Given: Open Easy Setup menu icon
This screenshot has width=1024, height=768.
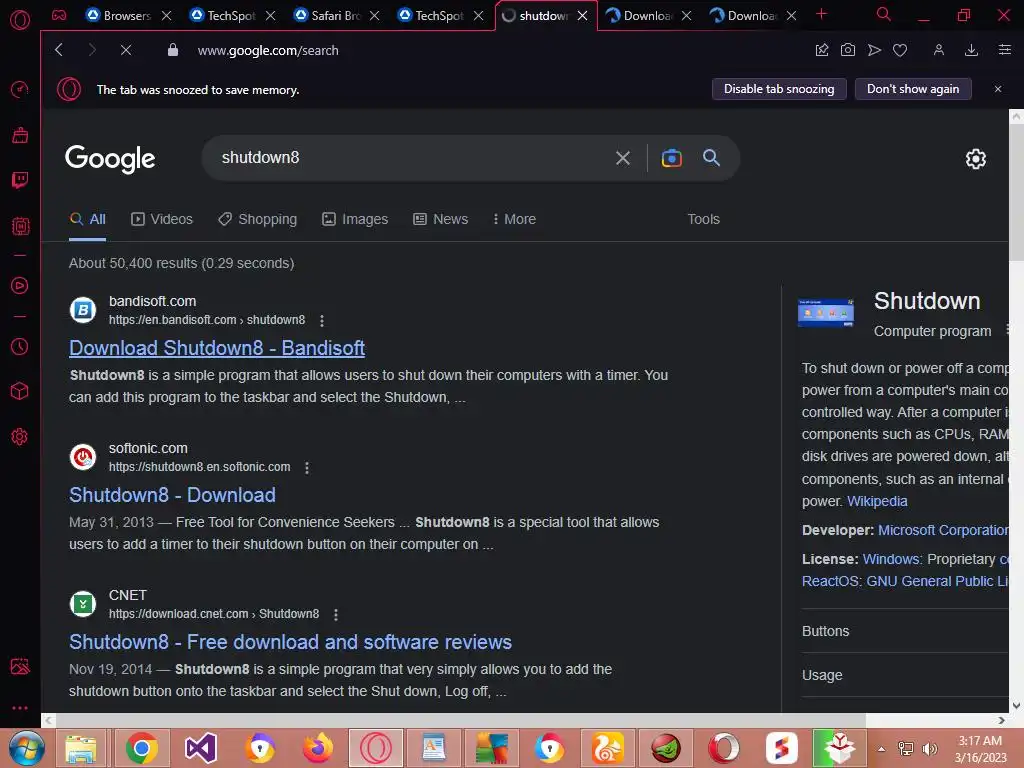Looking at the screenshot, I should (x=1004, y=50).
